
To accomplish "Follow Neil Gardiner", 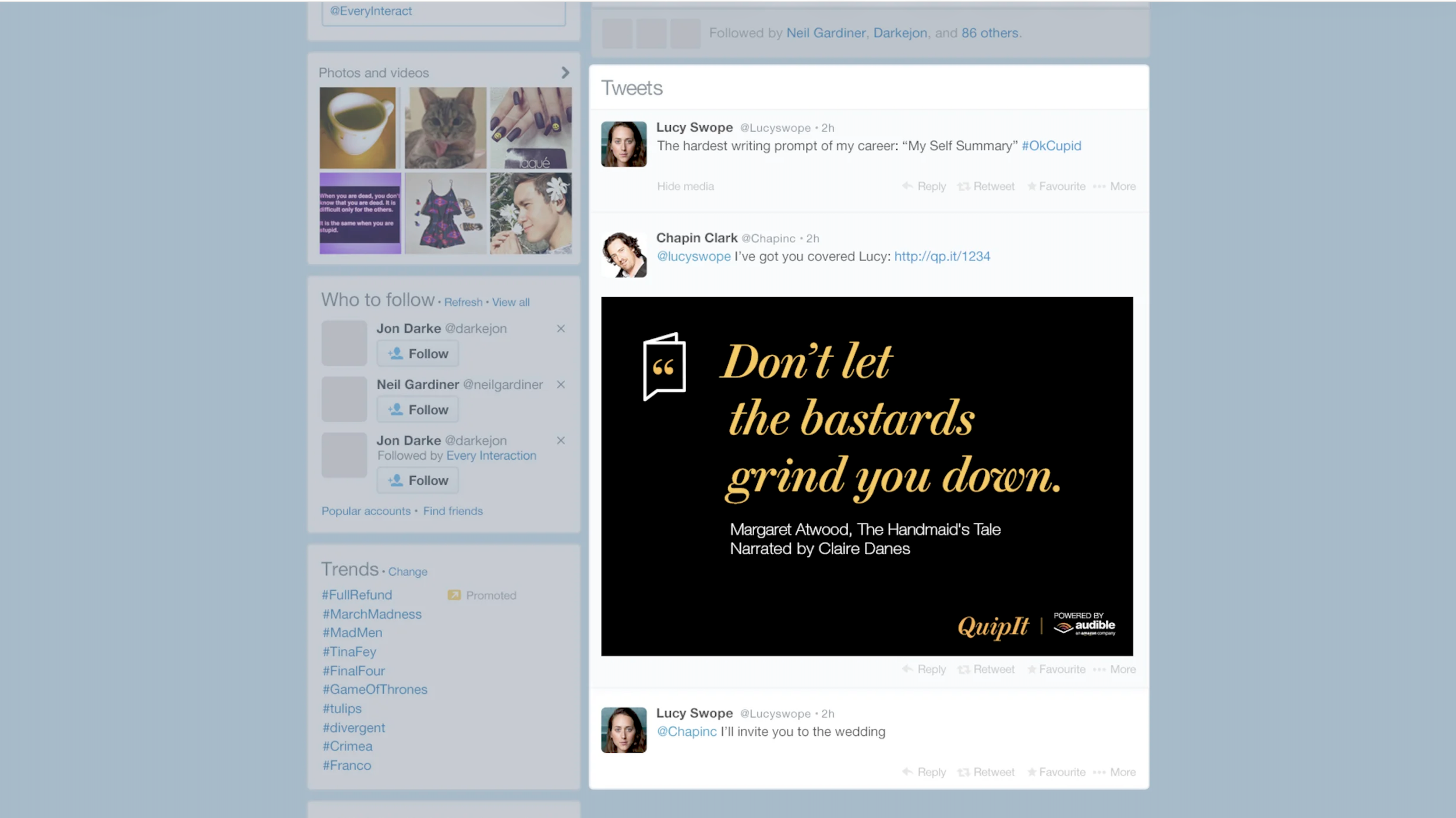I will point(418,410).
